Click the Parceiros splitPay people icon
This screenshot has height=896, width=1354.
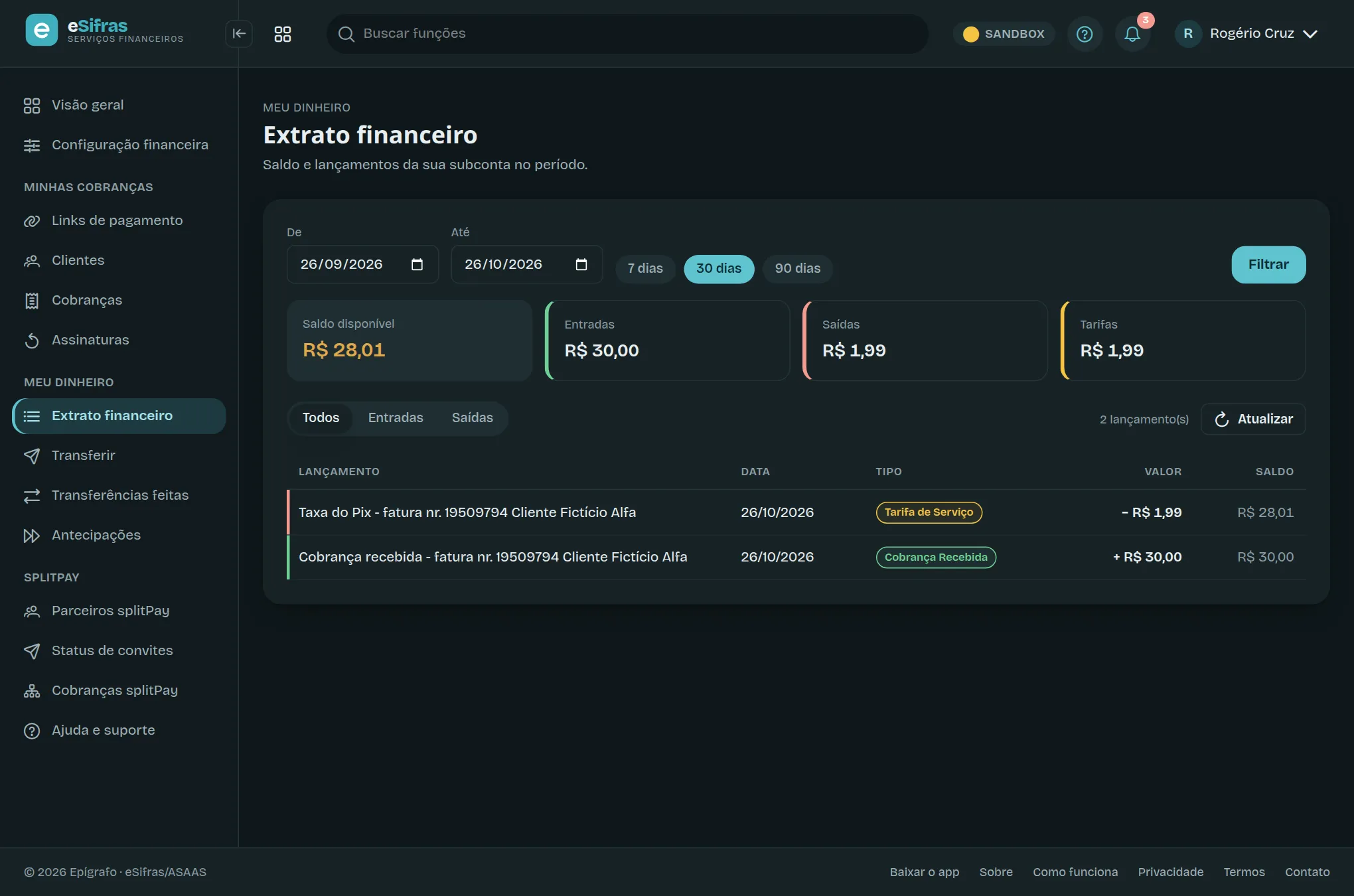coord(32,611)
